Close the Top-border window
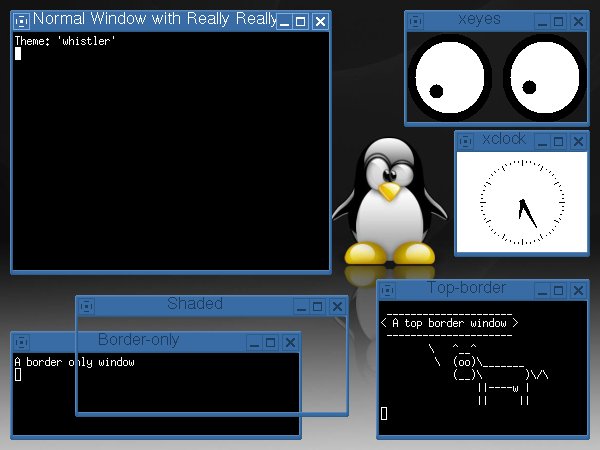600x450 pixels. tap(578, 290)
